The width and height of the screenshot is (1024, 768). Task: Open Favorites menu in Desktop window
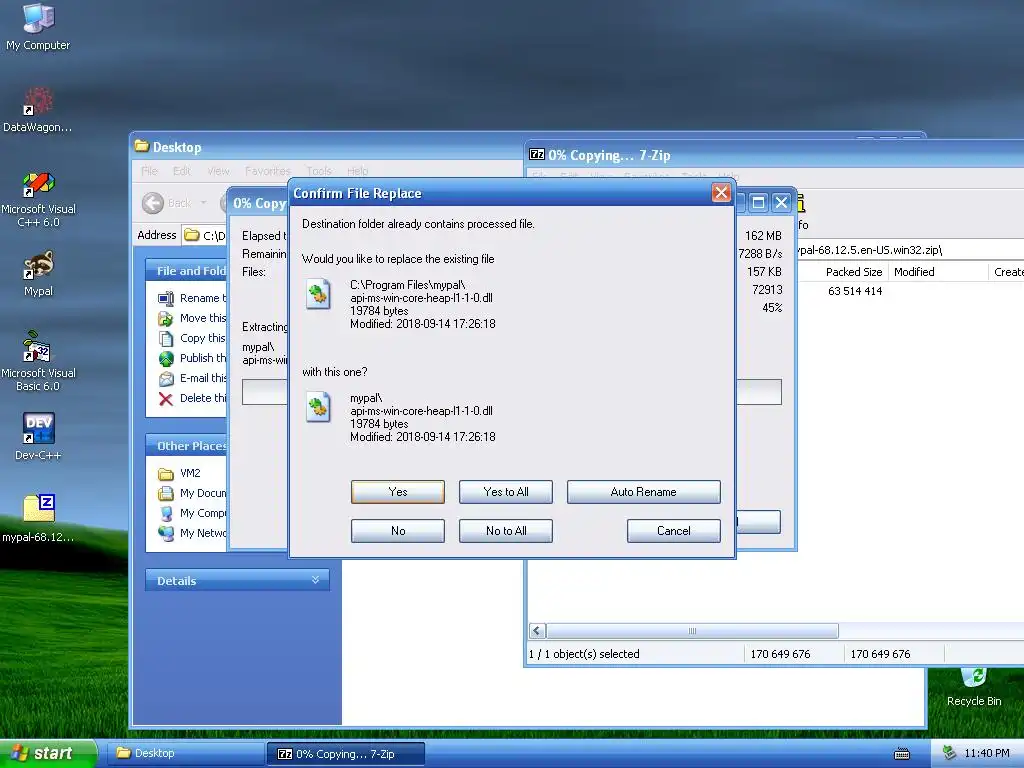pyautogui.click(x=268, y=171)
